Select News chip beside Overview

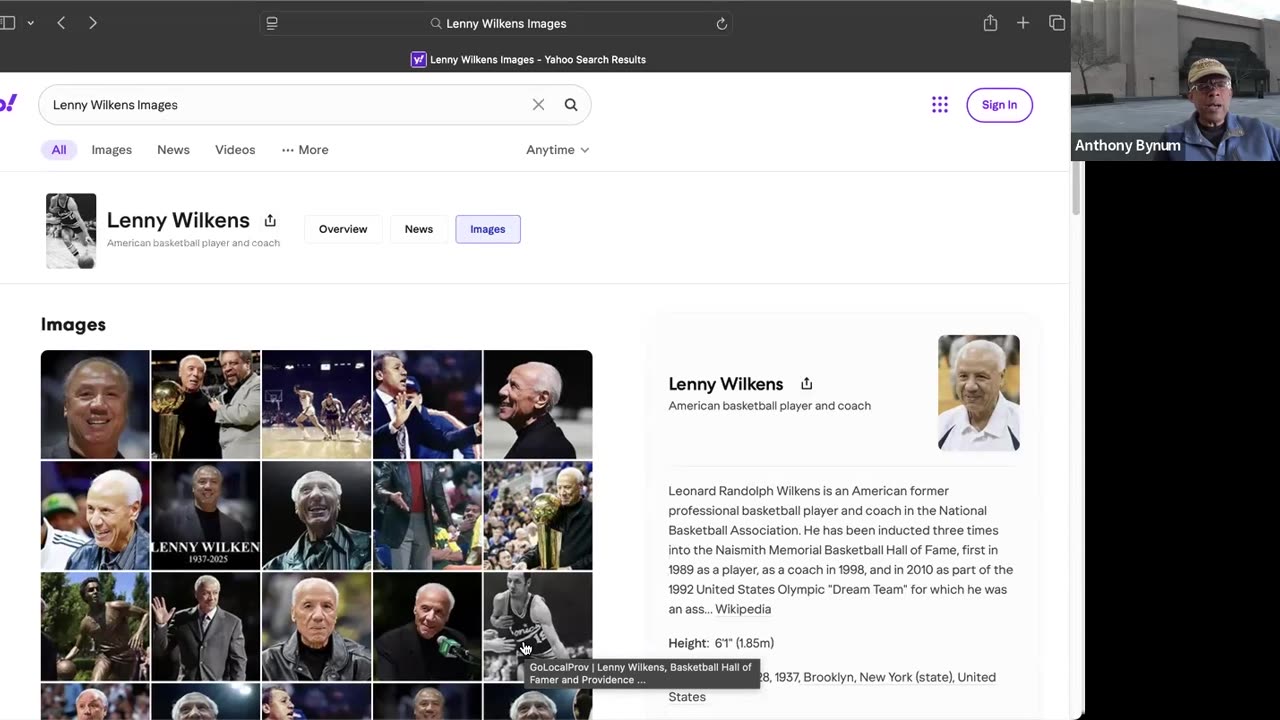(419, 229)
